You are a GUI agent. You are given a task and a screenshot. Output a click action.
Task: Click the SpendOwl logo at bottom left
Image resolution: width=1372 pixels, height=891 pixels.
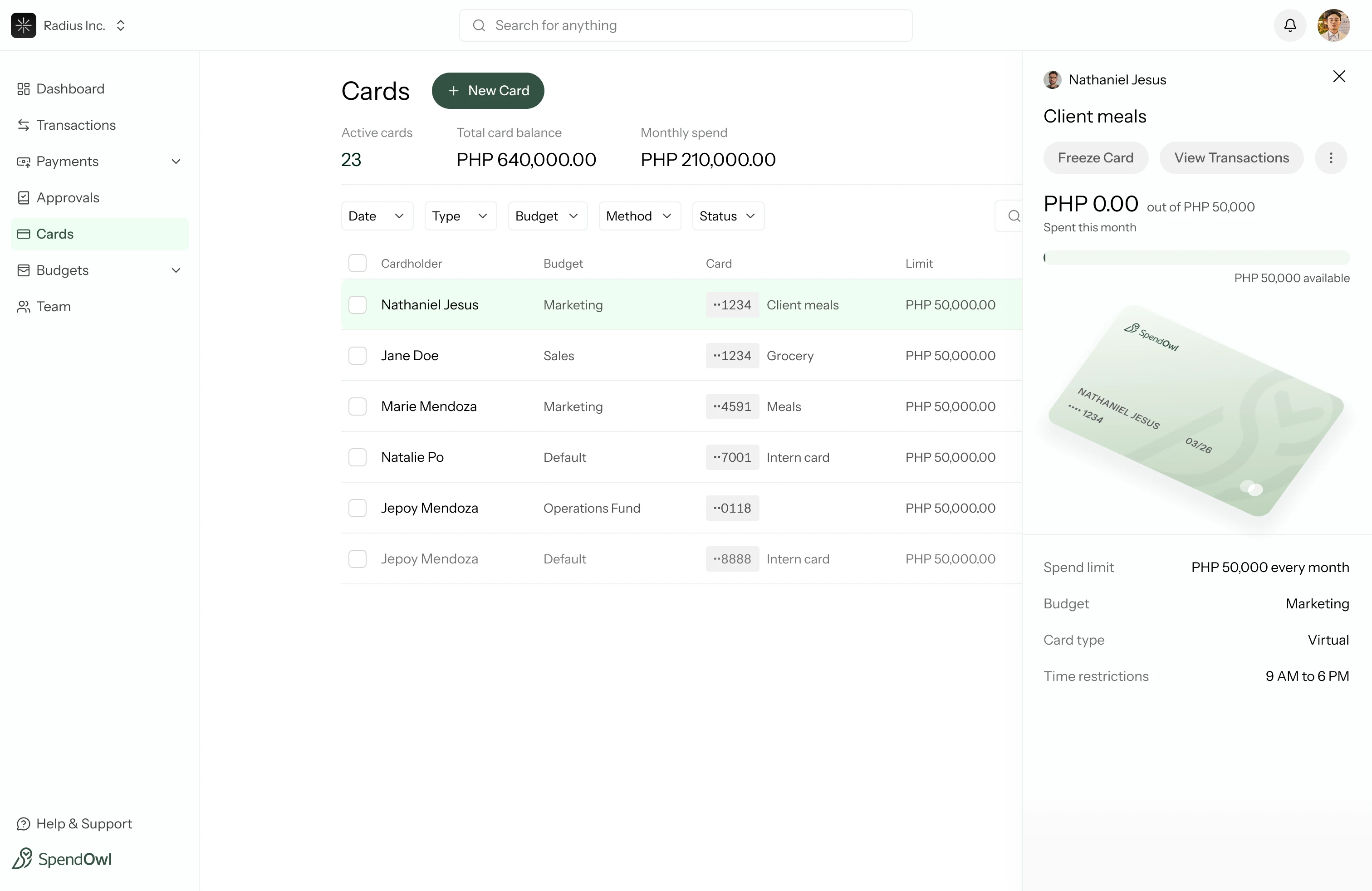click(62, 858)
